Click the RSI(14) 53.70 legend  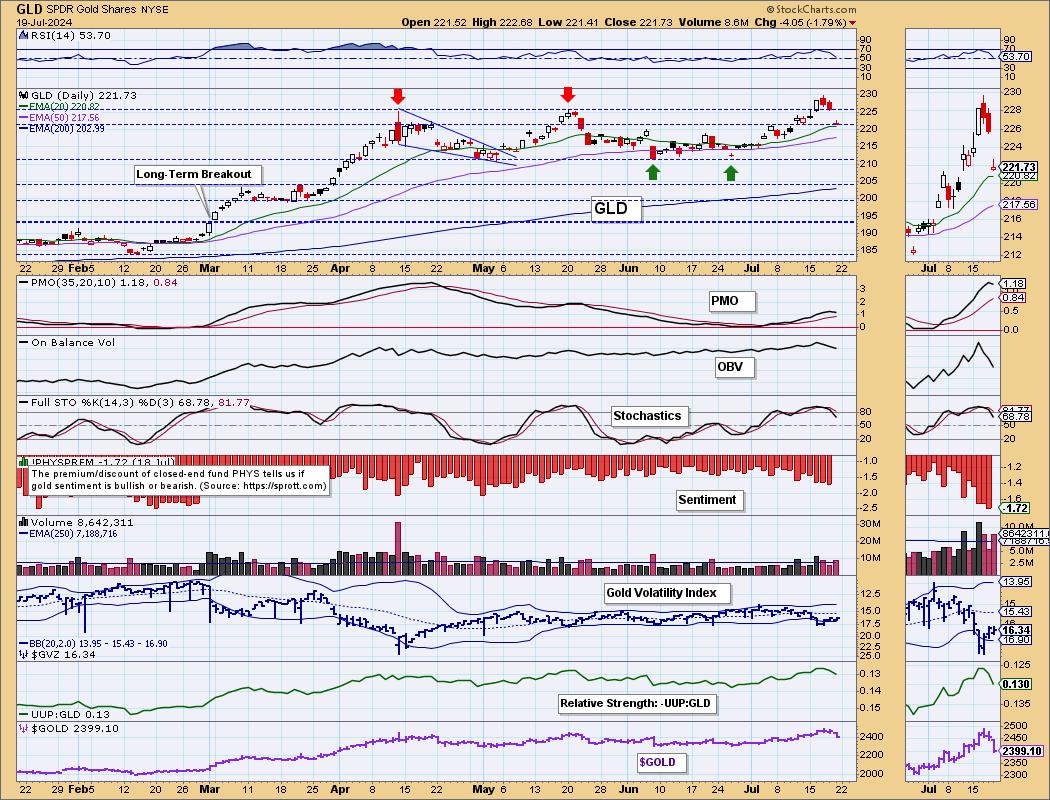pyautogui.click(x=65, y=35)
